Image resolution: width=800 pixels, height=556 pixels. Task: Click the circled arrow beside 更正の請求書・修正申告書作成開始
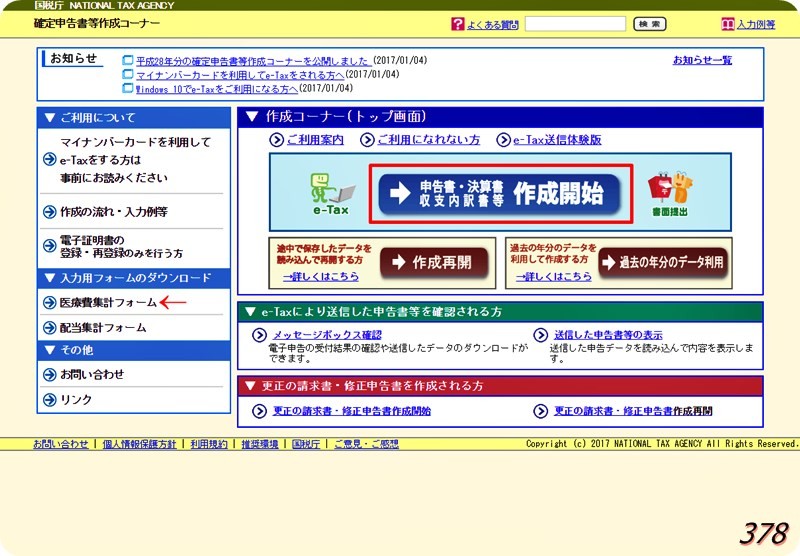click(259, 411)
